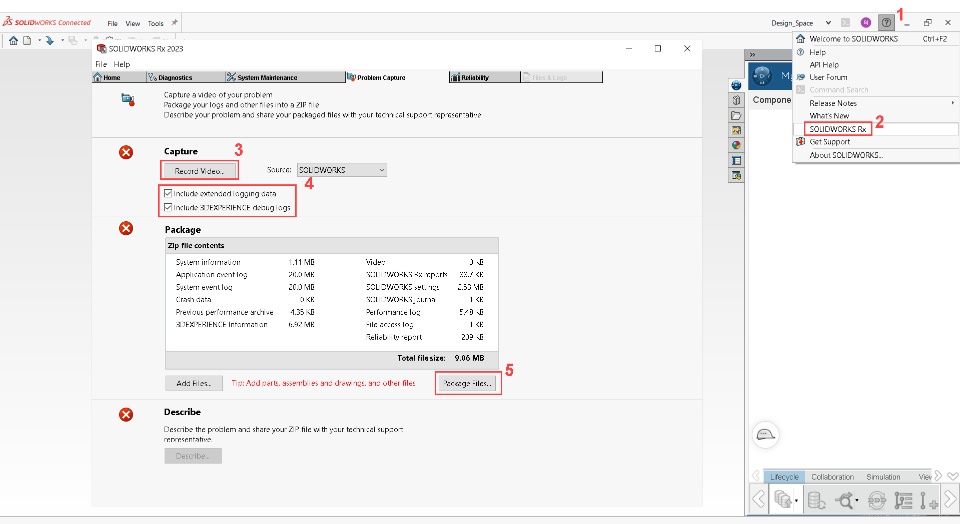Image resolution: width=960 pixels, height=524 pixels.
Task: Expand the New document dropdown arrow
Action: point(39,41)
